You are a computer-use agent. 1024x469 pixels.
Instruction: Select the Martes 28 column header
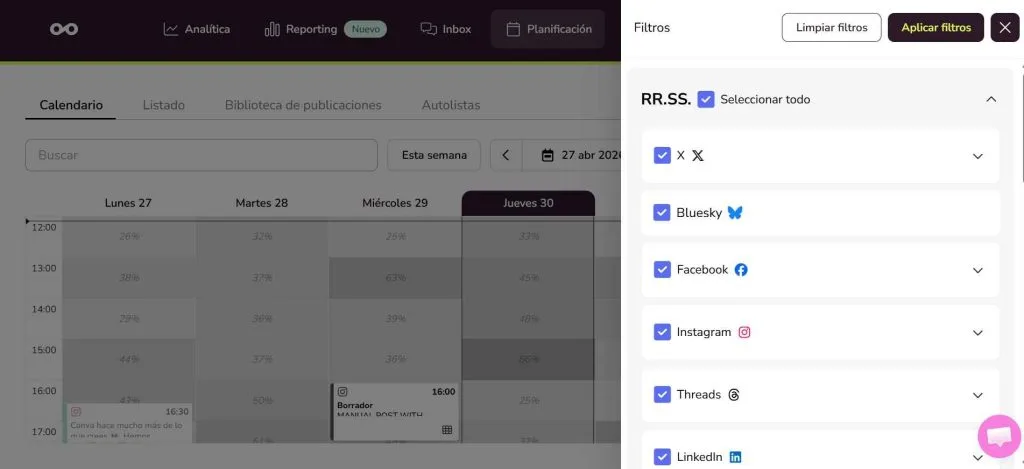(x=262, y=203)
